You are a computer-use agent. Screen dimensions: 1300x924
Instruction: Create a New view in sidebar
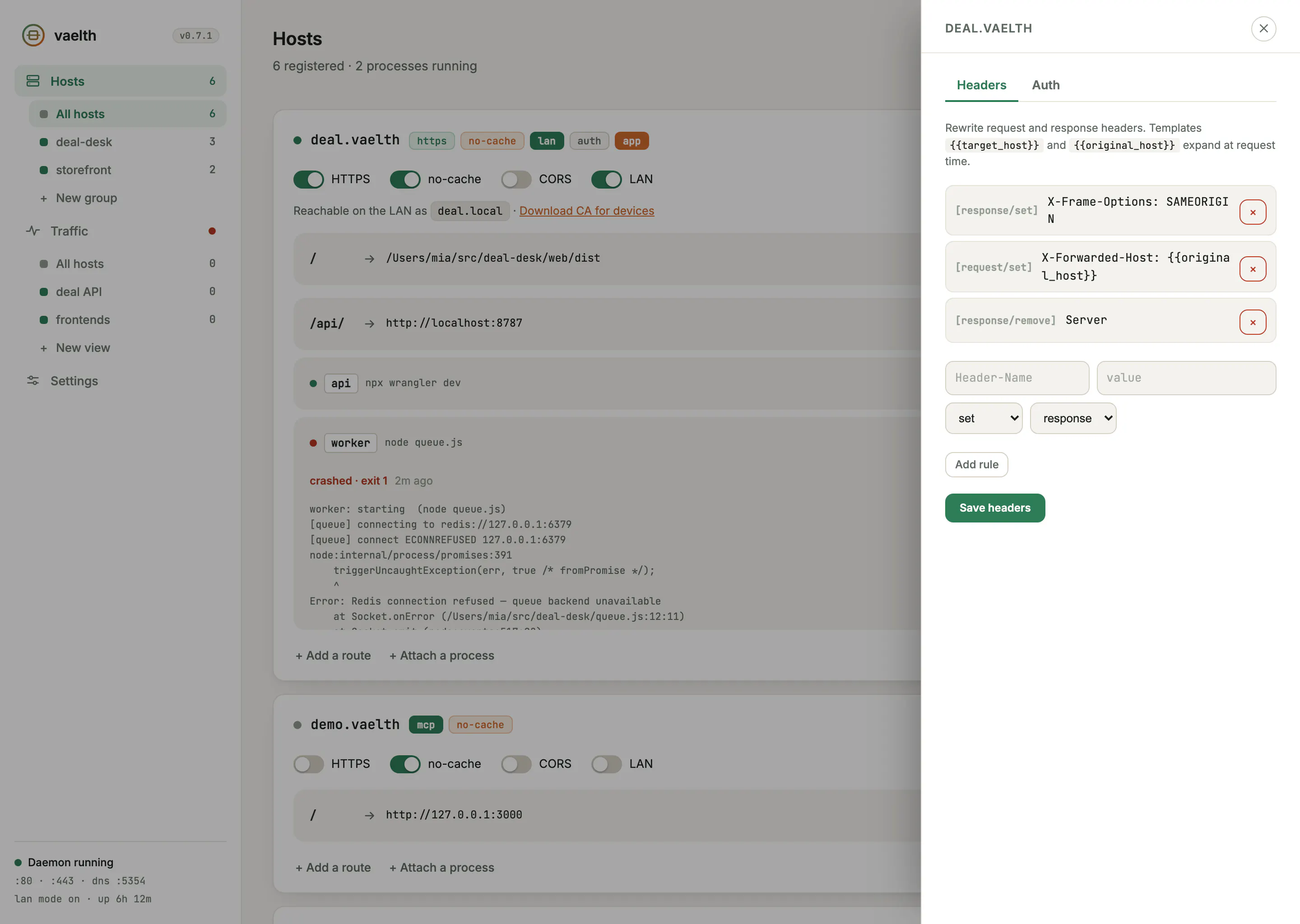point(127,348)
